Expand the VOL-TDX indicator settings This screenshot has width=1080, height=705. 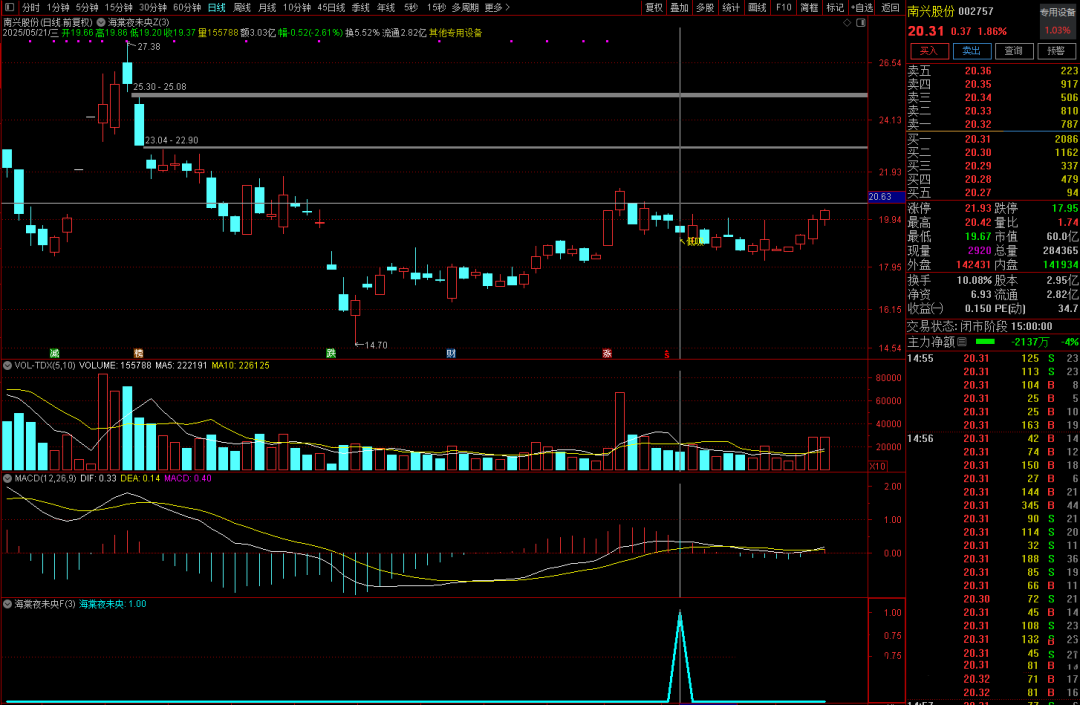click(x=8, y=366)
